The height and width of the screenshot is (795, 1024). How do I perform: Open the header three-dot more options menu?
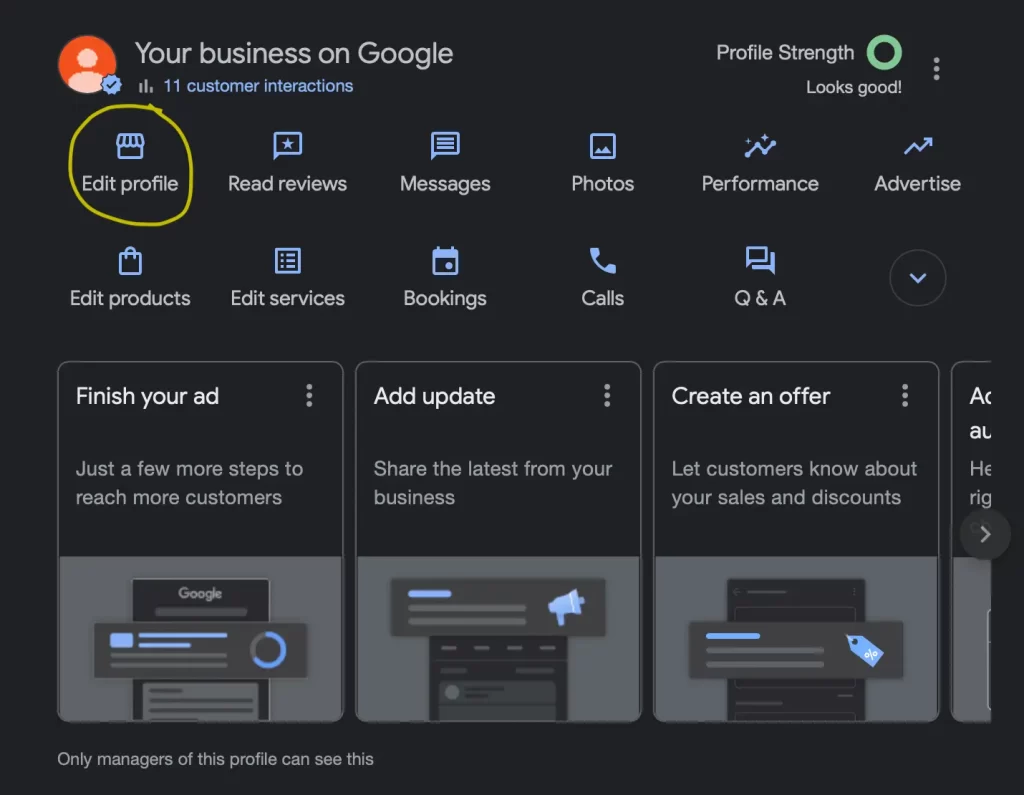(x=936, y=69)
